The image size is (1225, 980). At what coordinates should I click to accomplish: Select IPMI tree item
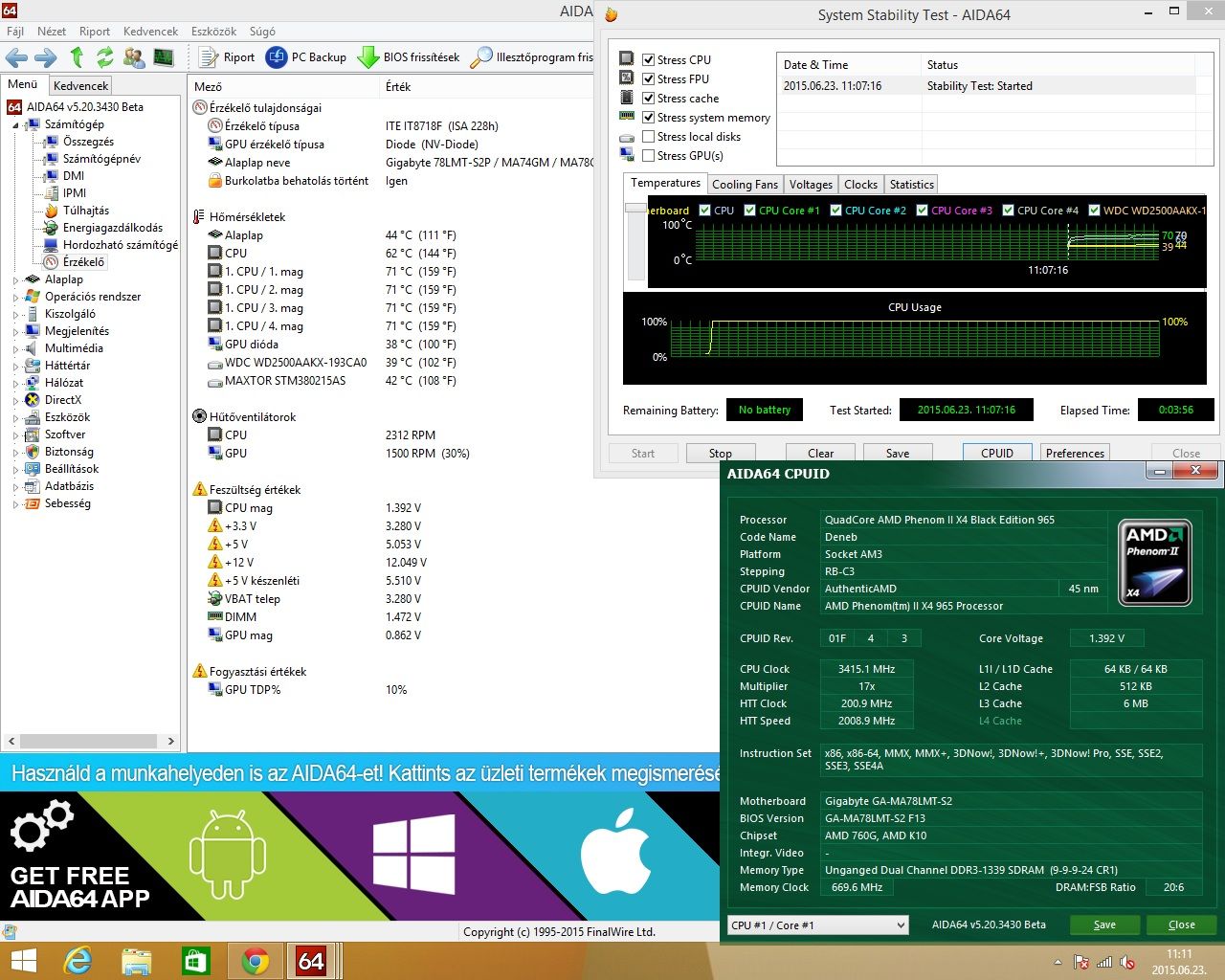pyautogui.click(x=75, y=193)
